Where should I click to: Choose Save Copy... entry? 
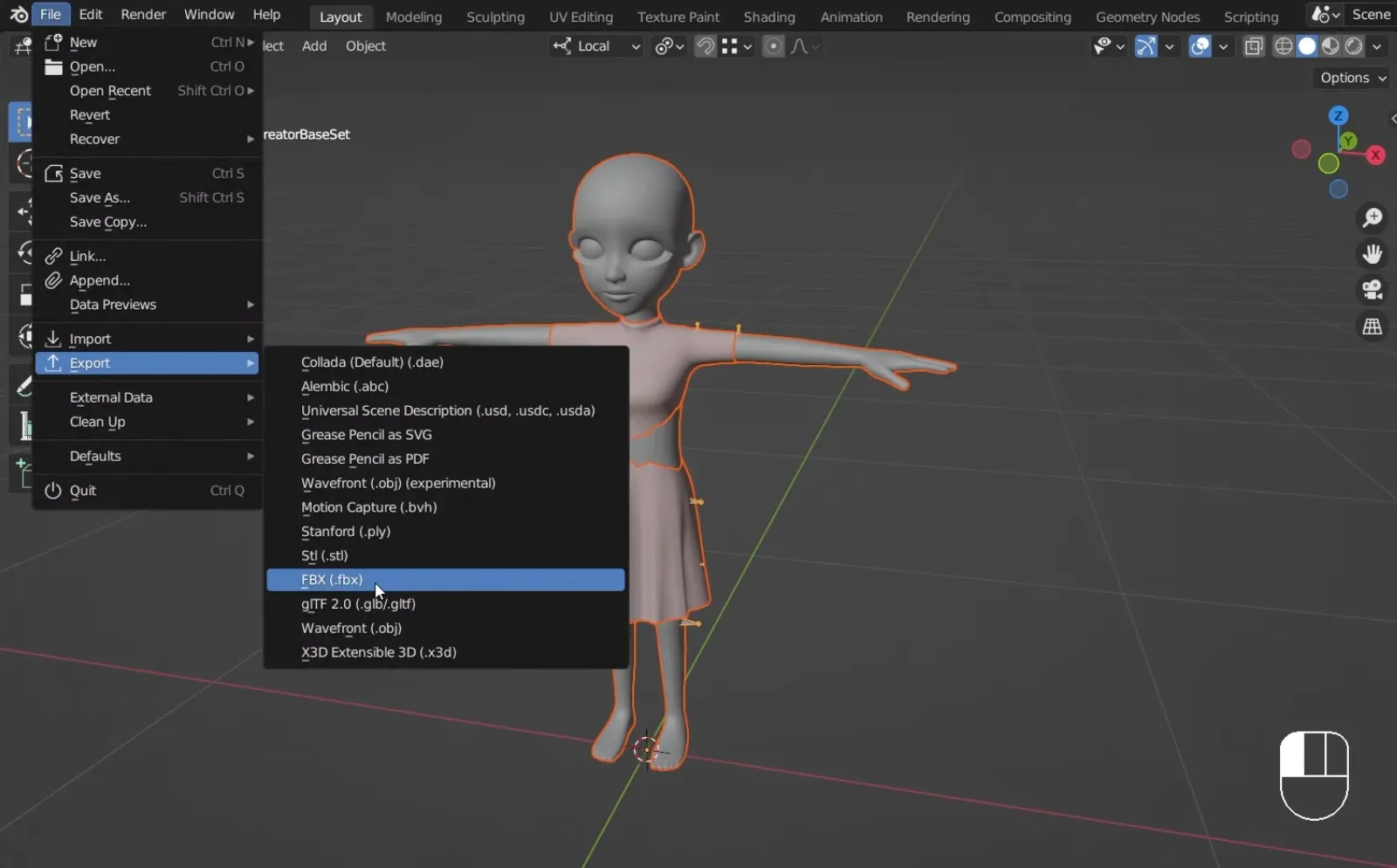coord(147,223)
